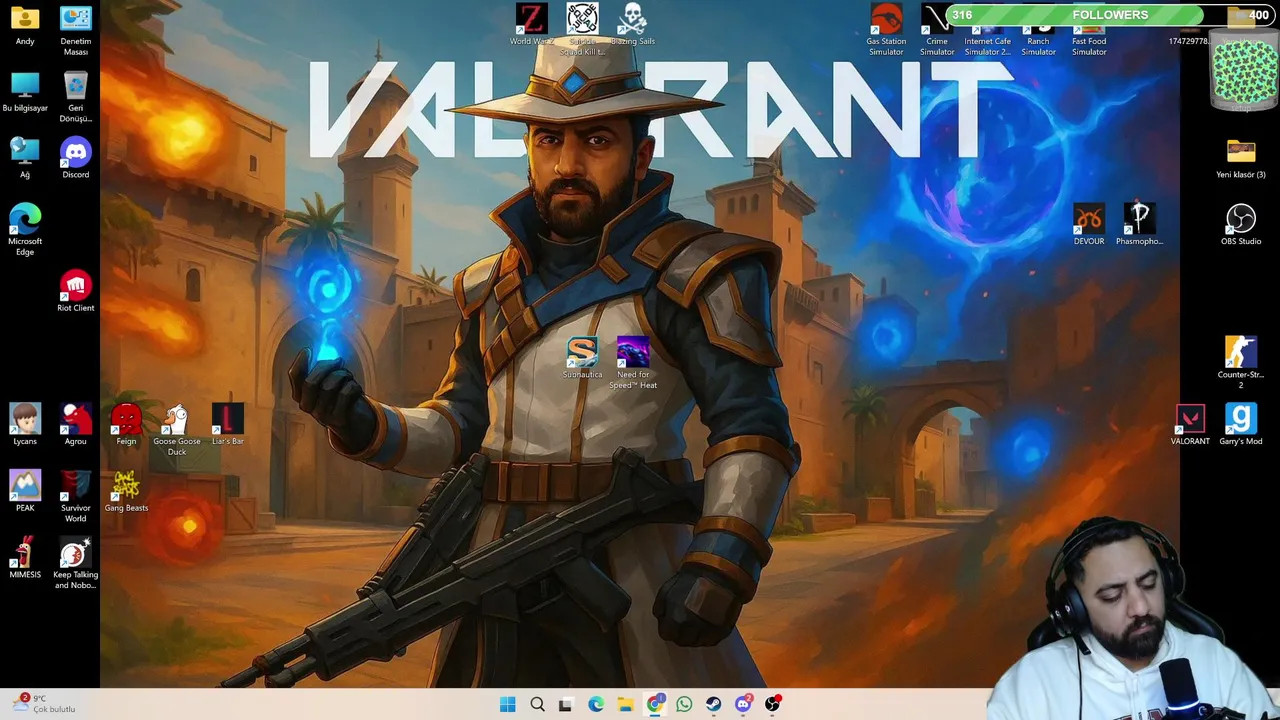Select the Crime Simulator shortcut
This screenshot has width=1280, height=720.
pos(937,30)
